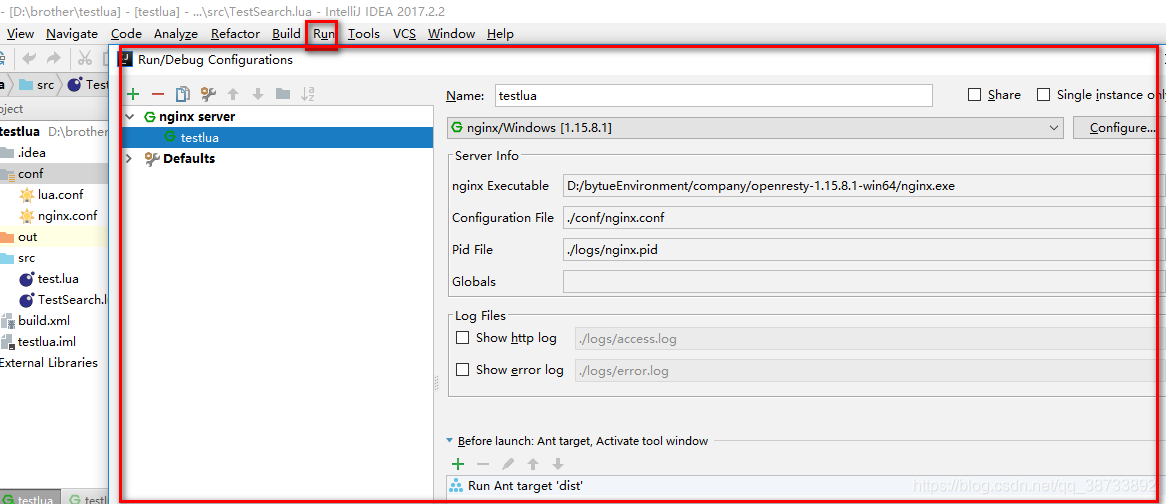Viewport: 1166px width, 504px height.
Task: Enable Show http log checkbox
Action: (x=463, y=337)
